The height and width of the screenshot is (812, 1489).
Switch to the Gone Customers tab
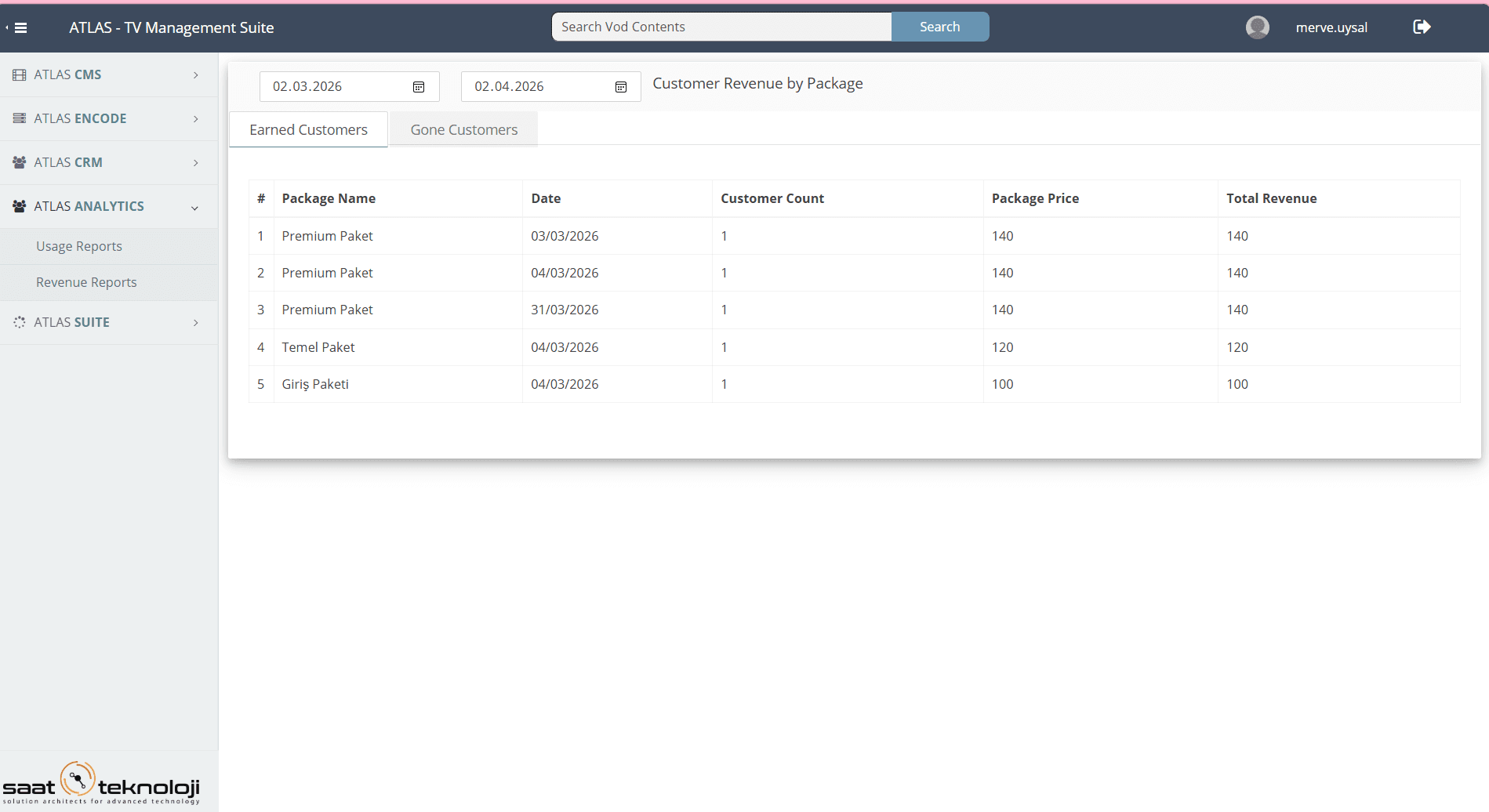click(463, 129)
